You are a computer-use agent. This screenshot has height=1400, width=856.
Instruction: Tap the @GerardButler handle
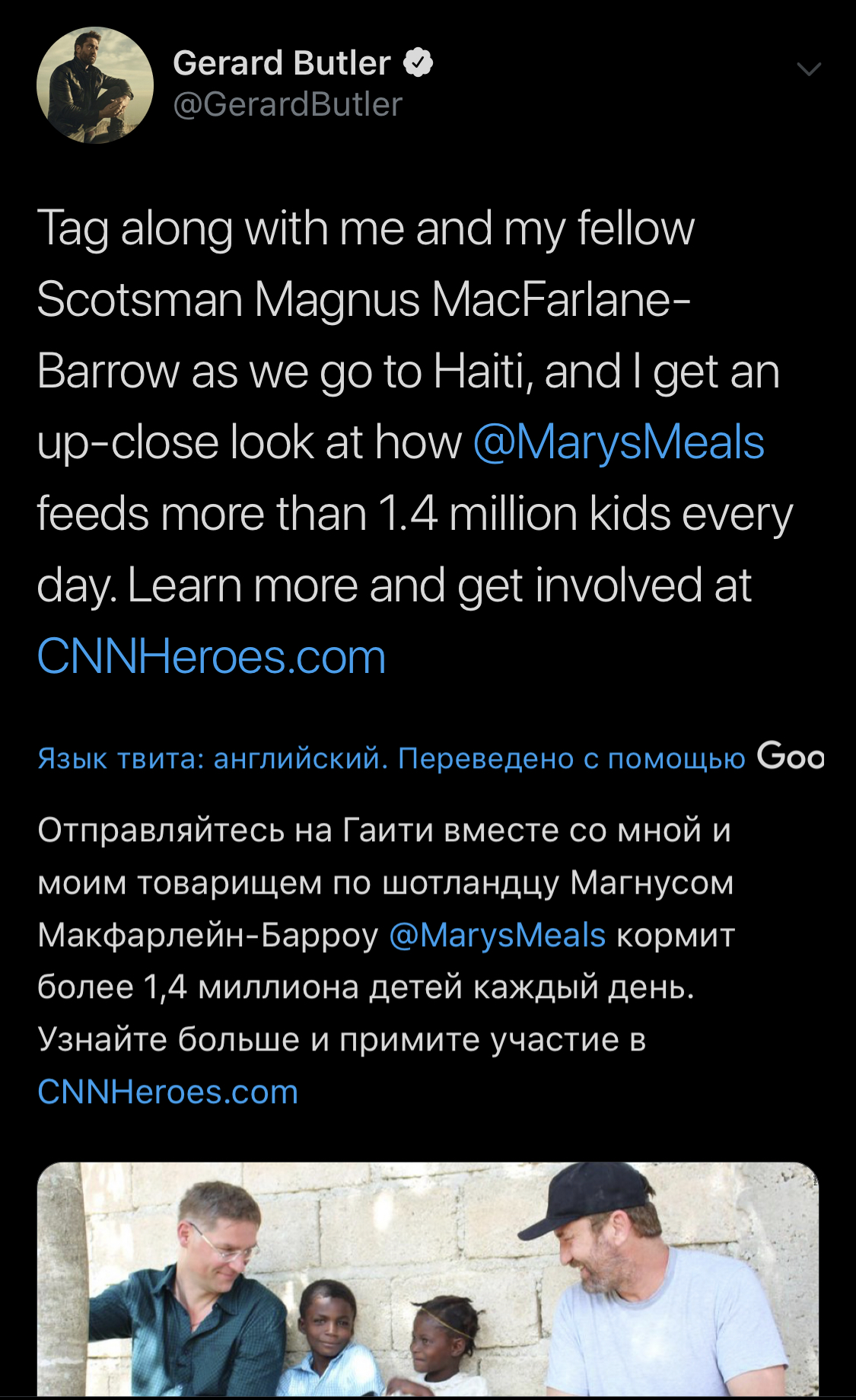pos(288,104)
